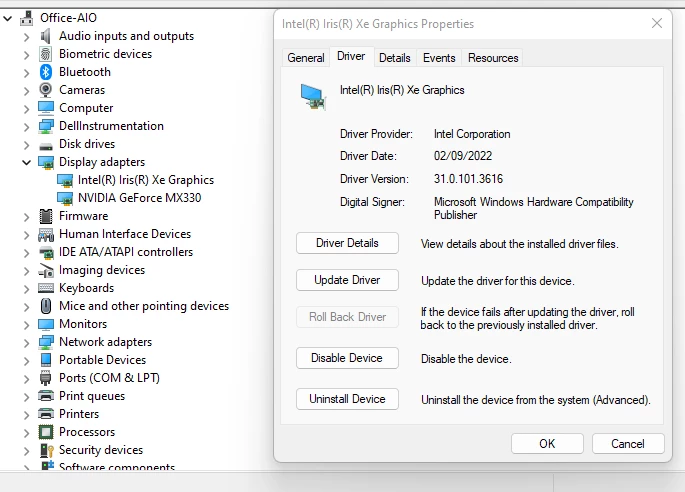Image resolution: width=685 pixels, height=492 pixels.
Task: Click driver version value 31.0.101.3616
Action: (468, 179)
